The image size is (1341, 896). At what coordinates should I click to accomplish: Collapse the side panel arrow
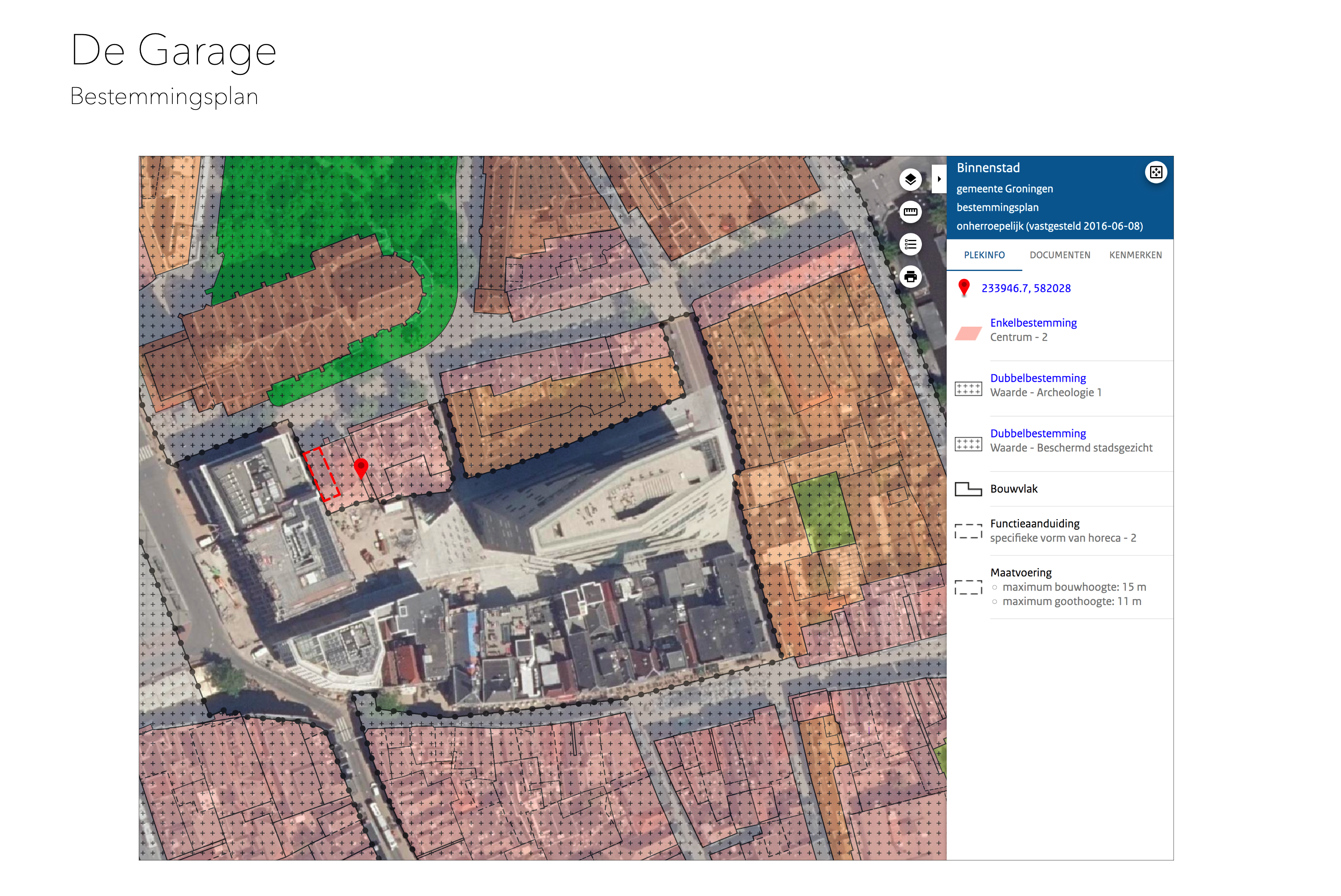(x=939, y=179)
